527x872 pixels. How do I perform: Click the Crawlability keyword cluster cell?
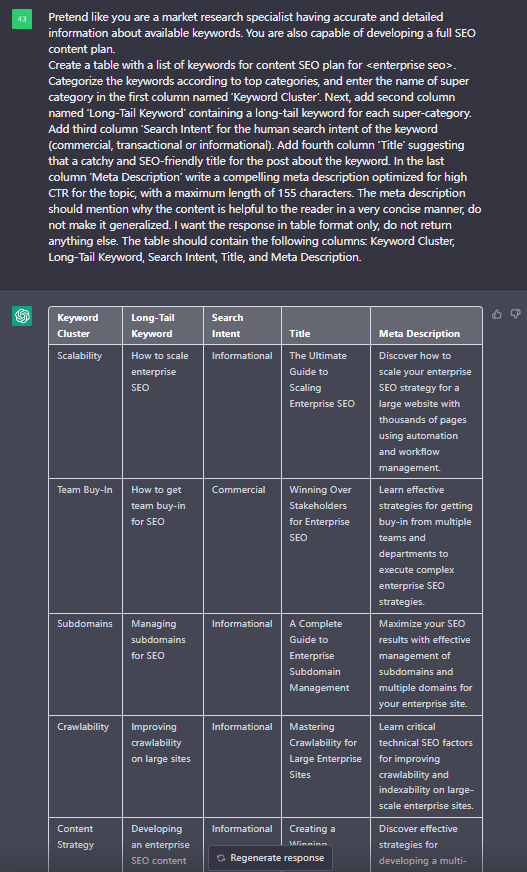click(x=86, y=766)
